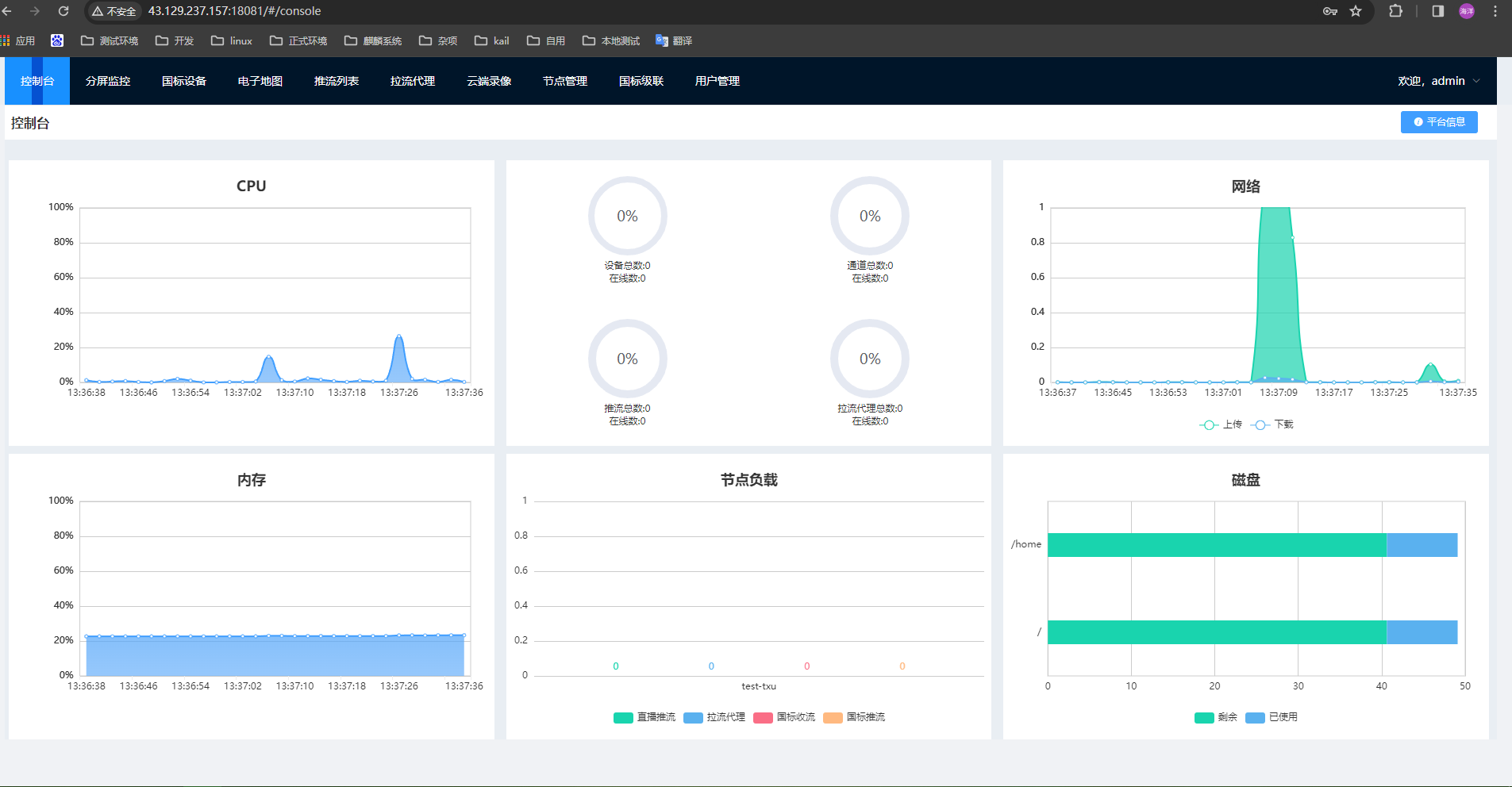Click the 推流总数 progress circle
This screenshot has width=1512, height=787.
tap(627, 359)
